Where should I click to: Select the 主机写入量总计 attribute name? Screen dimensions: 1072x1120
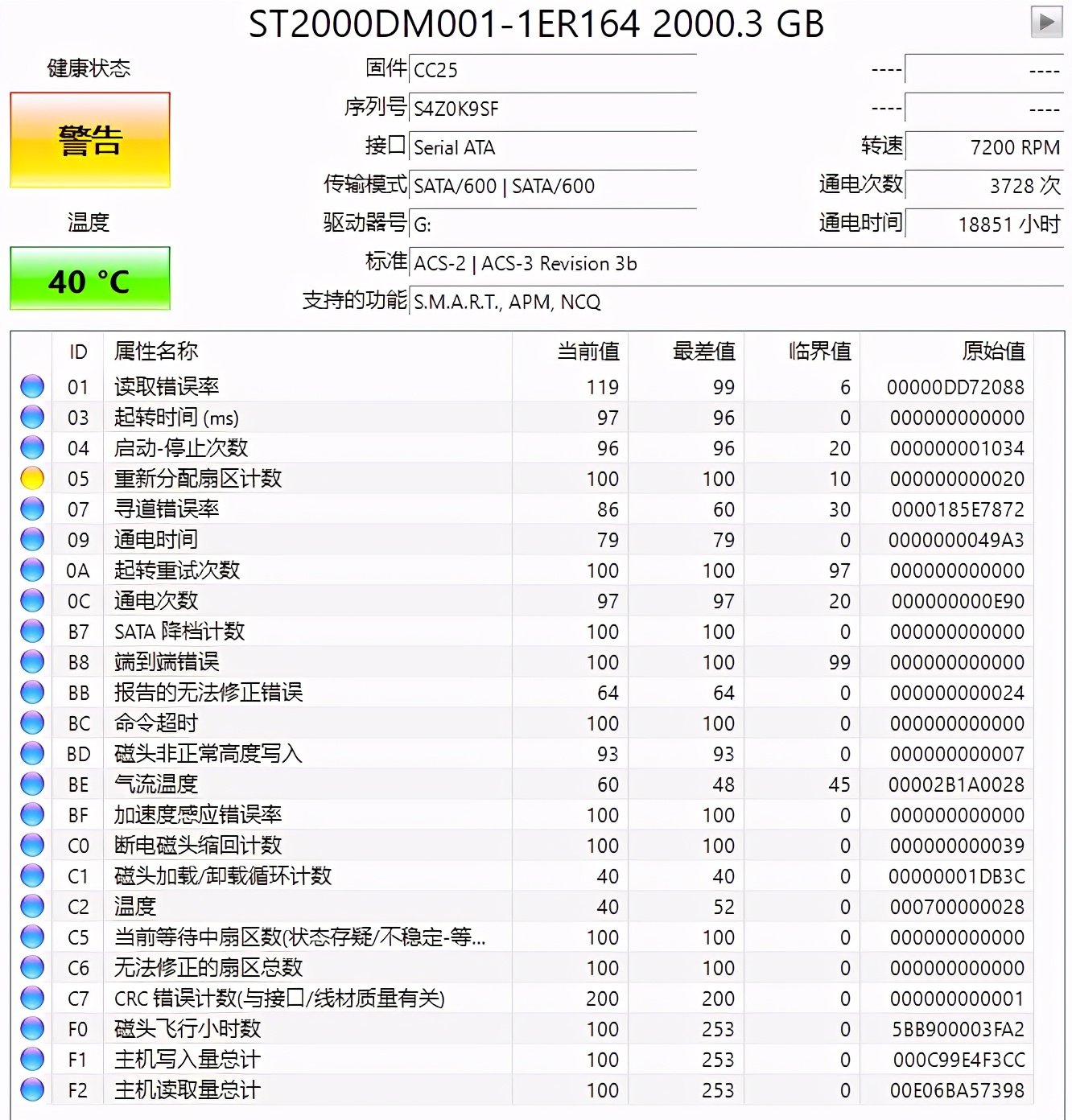pos(188,1060)
